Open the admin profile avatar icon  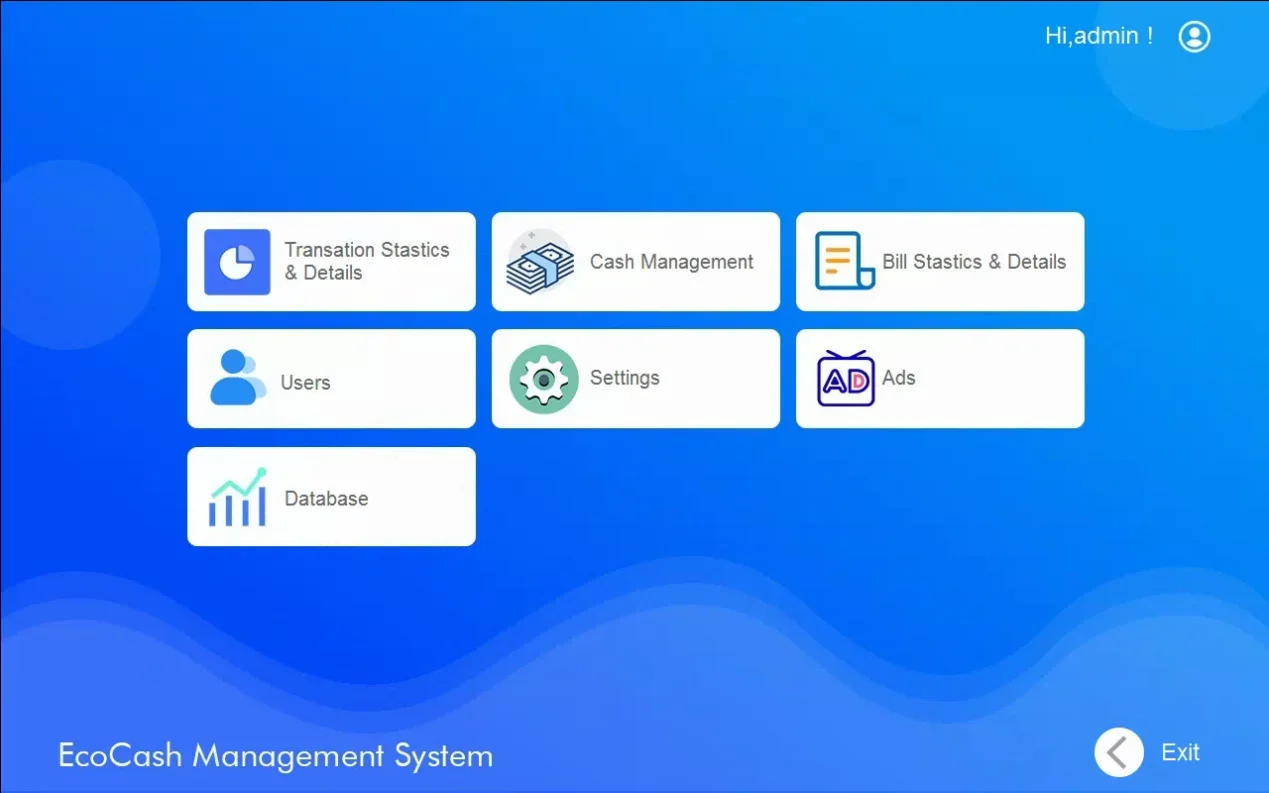pyautogui.click(x=1194, y=37)
